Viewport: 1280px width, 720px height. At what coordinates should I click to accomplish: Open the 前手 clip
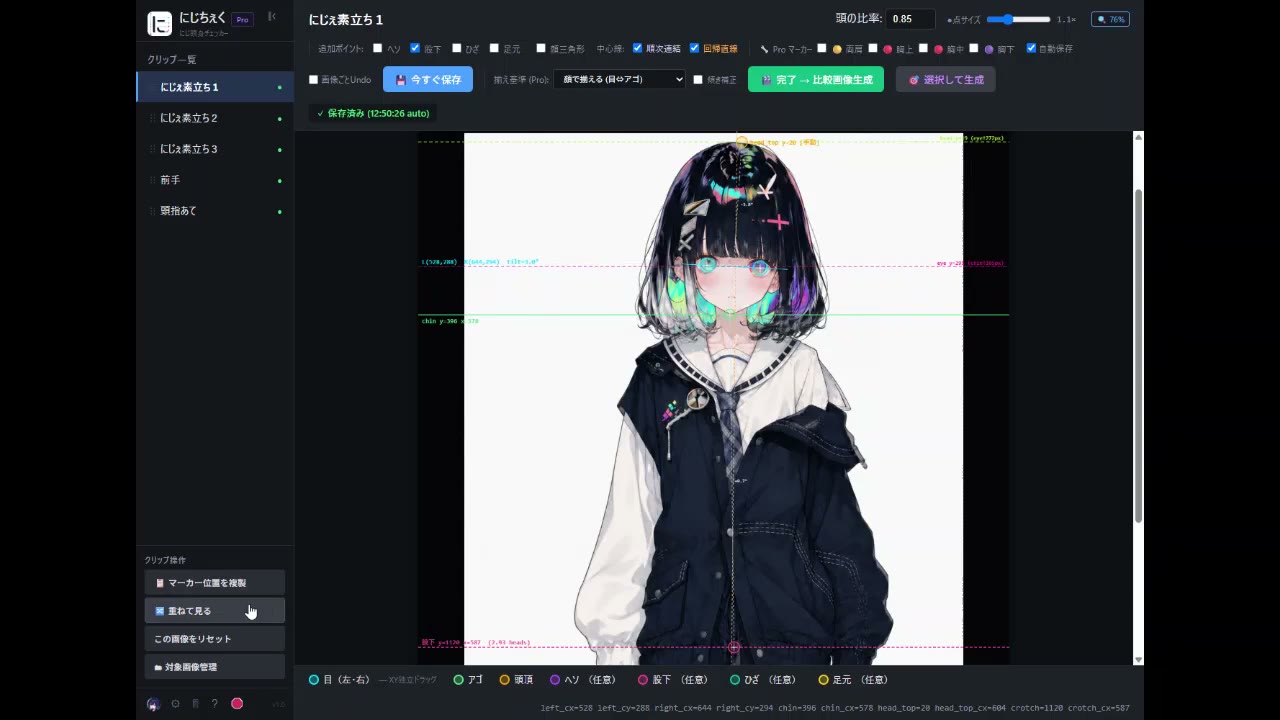[214, 180]
